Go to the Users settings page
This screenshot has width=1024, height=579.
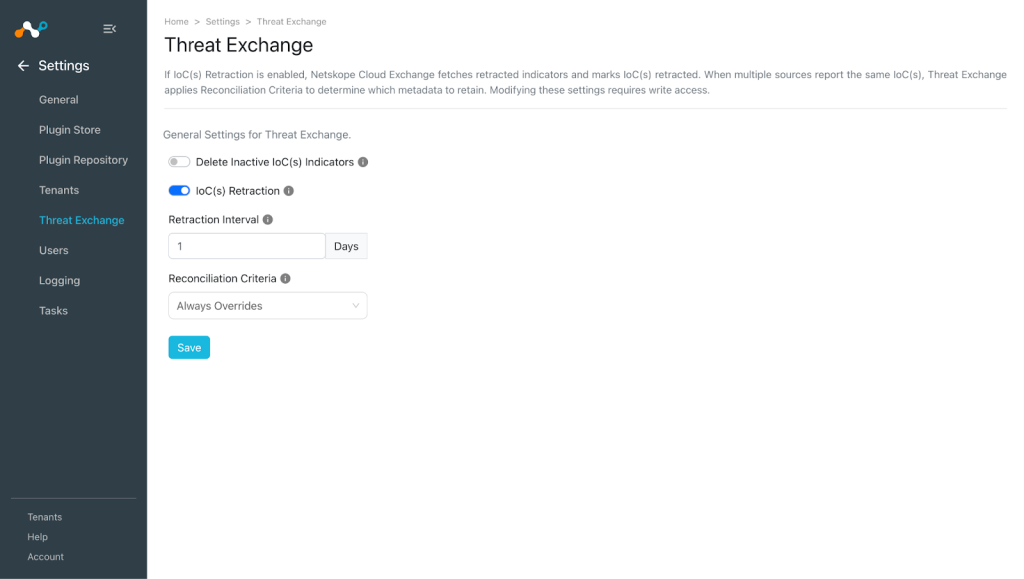(x=54, y=251)
